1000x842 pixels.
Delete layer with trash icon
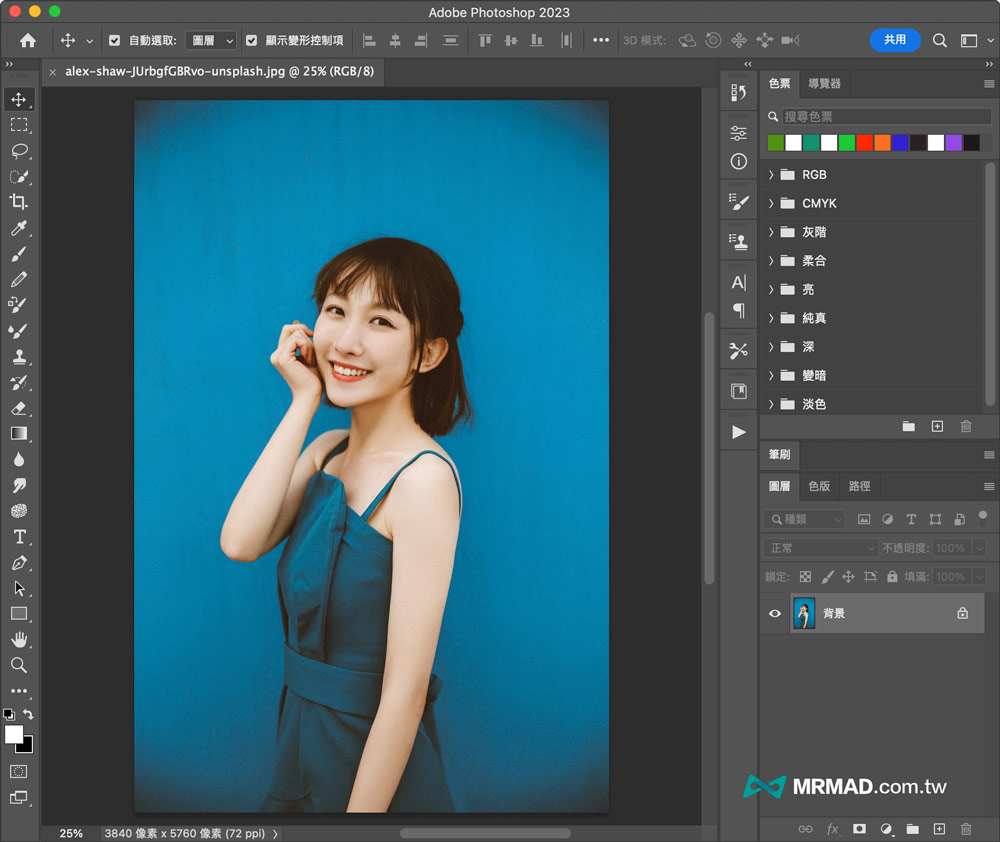(966, 829)
